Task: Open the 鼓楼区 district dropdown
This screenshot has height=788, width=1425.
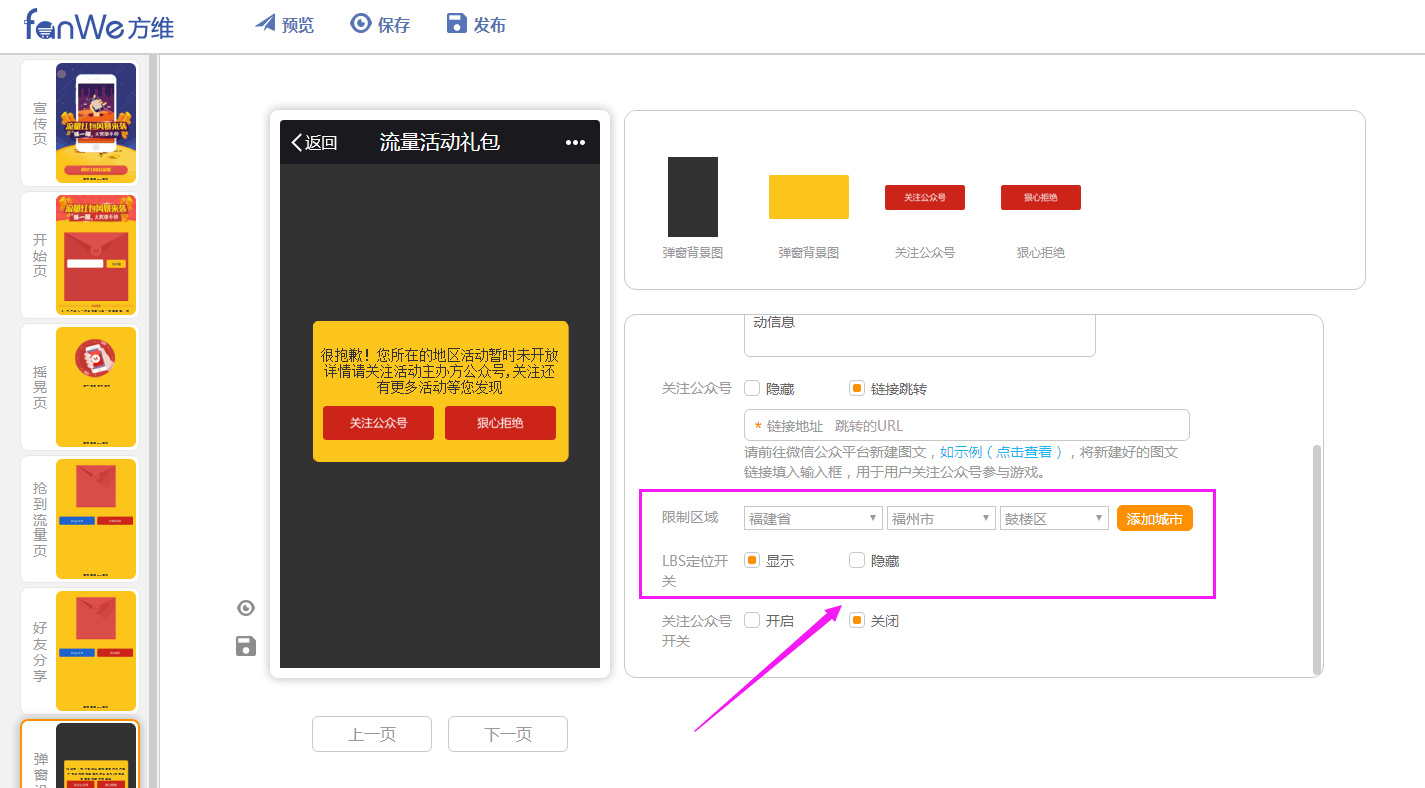Action: 1055,519
